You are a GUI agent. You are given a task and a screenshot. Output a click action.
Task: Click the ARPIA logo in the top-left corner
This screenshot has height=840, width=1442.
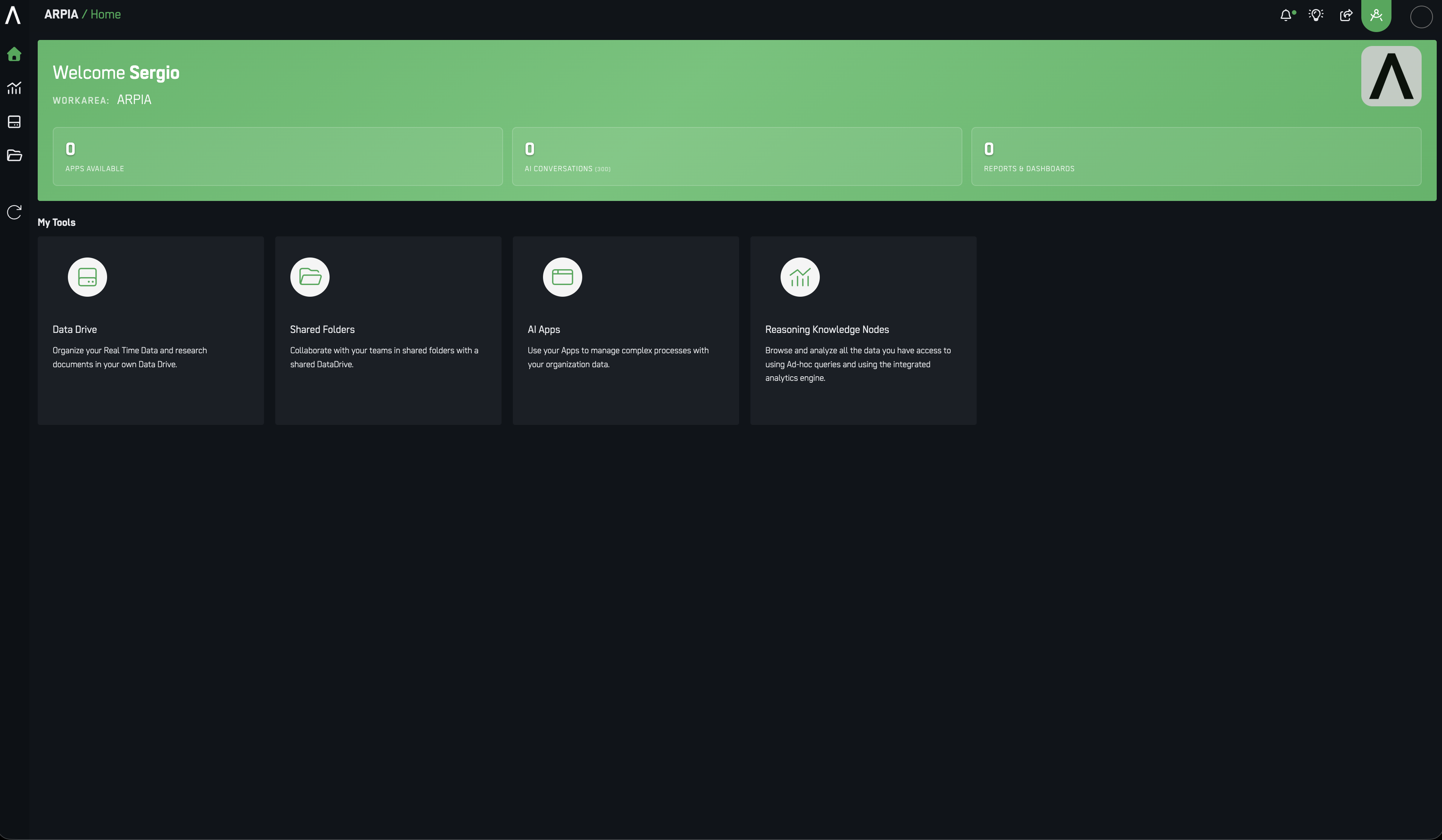pos(13,15)
